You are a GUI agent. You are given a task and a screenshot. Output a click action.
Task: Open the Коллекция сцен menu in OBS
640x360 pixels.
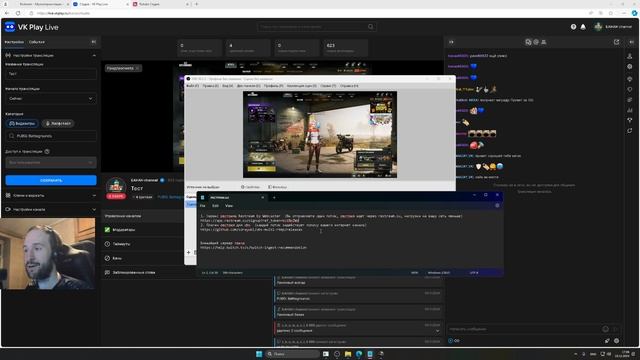click(x=302, y=86)
